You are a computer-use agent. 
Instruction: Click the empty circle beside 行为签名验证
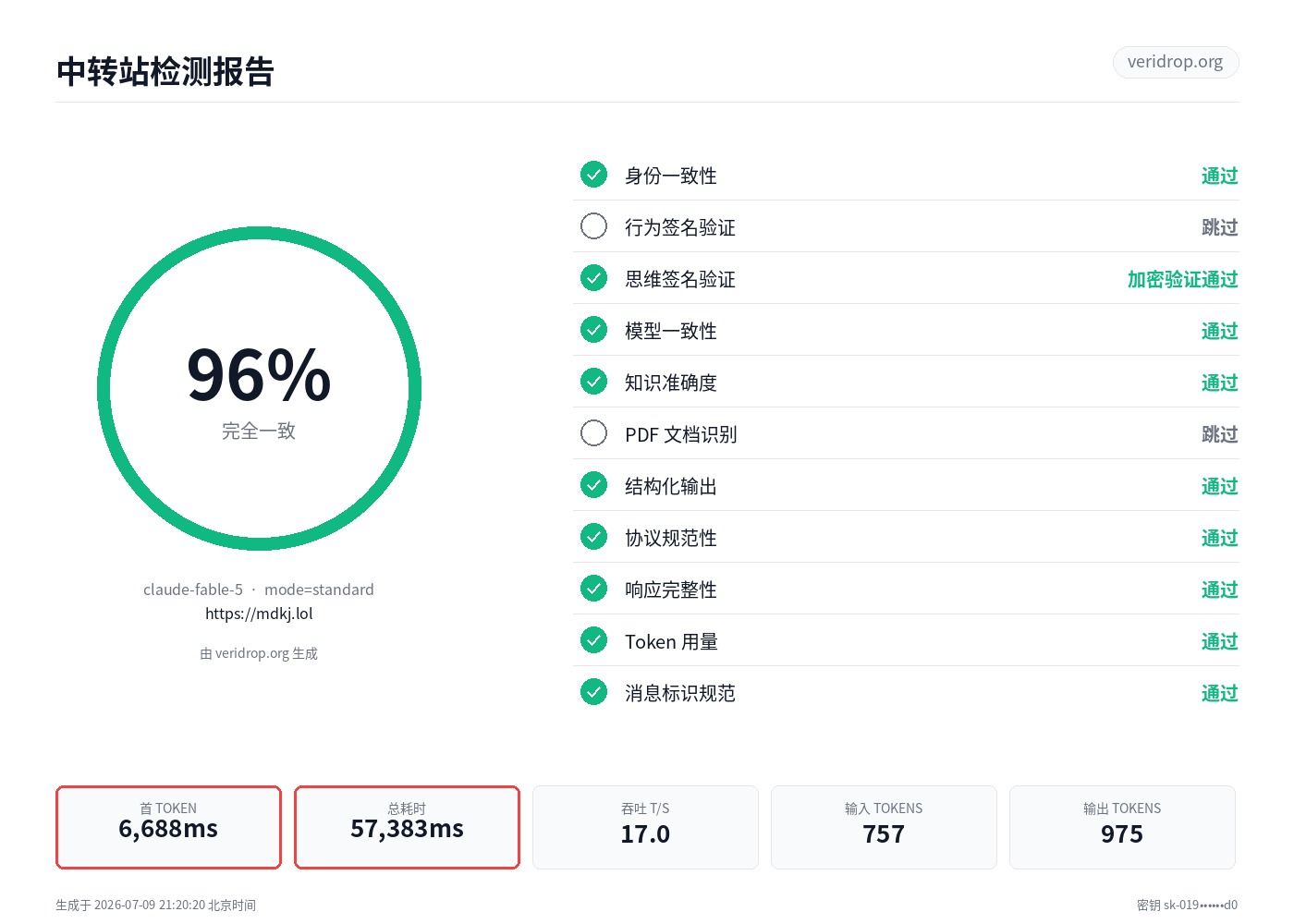[x=593, y=226]
